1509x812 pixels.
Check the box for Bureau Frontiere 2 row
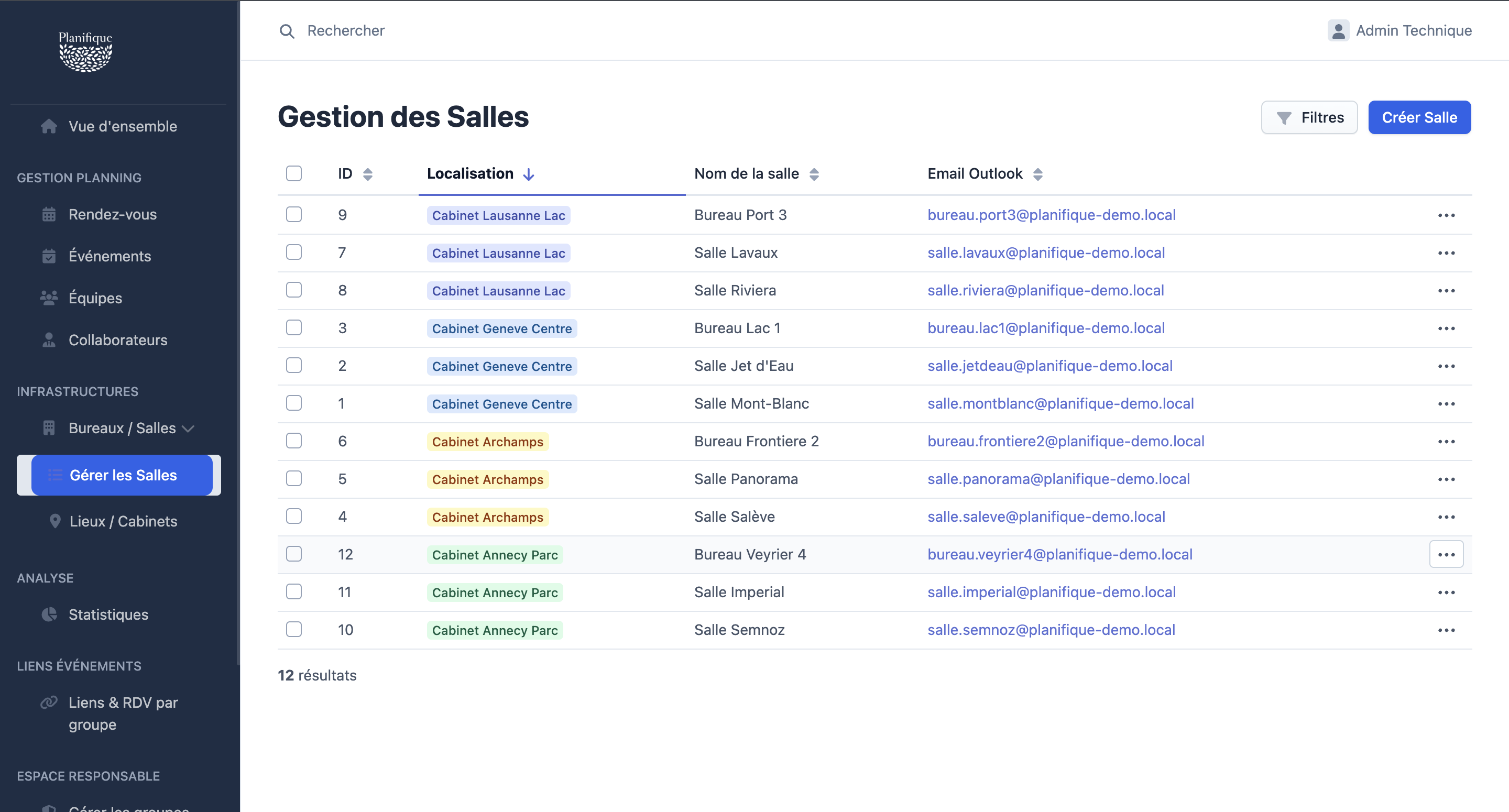click(293, 441)
